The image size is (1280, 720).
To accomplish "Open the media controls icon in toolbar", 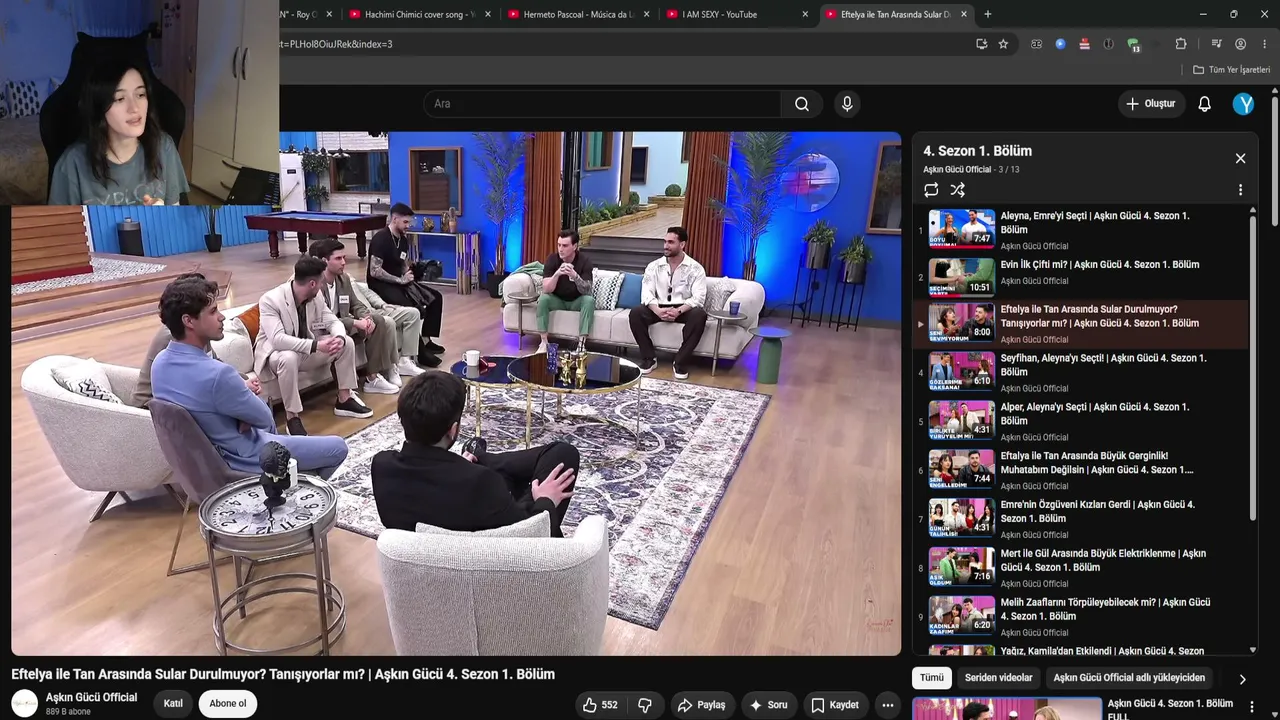I will coord(1216,44).
